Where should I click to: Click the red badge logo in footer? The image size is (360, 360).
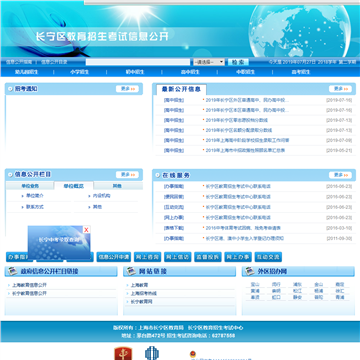(123, 353)
